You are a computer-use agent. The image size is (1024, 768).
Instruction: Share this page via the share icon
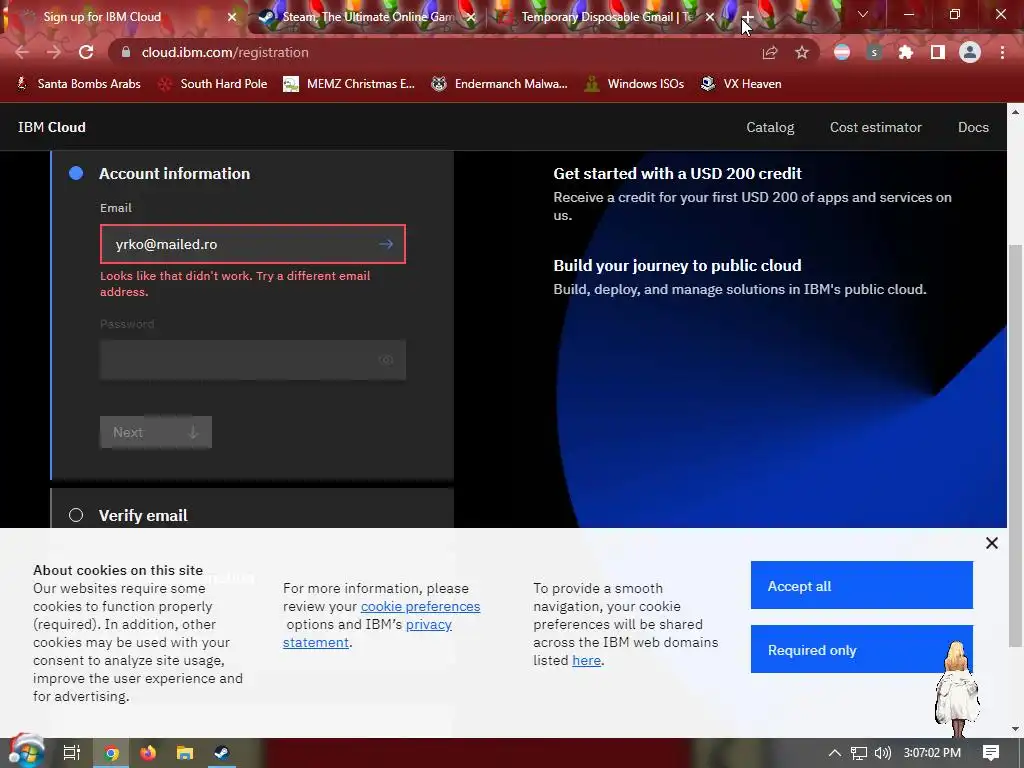pyautogui.click(x=770, y=52)
